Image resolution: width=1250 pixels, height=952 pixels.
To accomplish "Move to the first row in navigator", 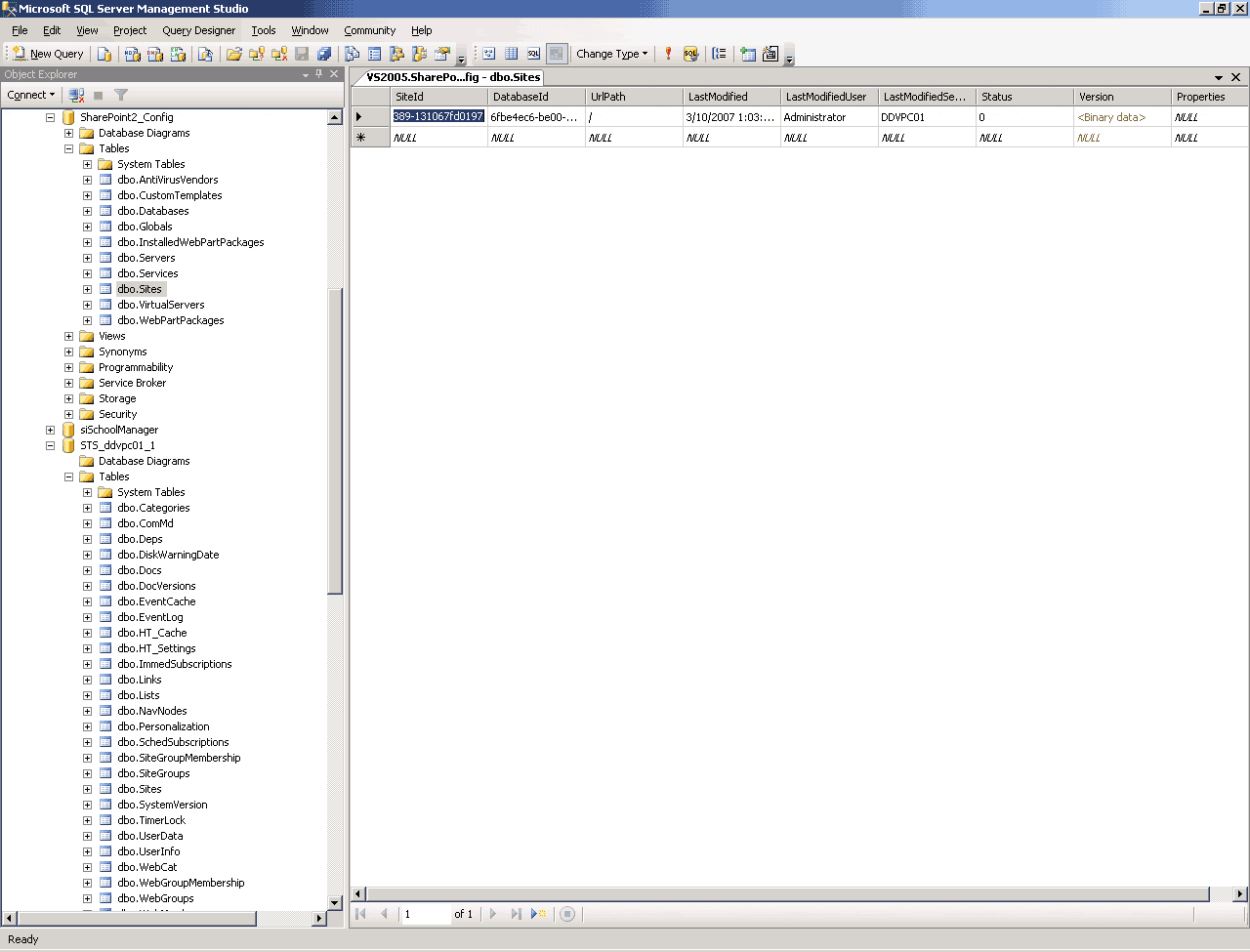I will pos(361,914).
